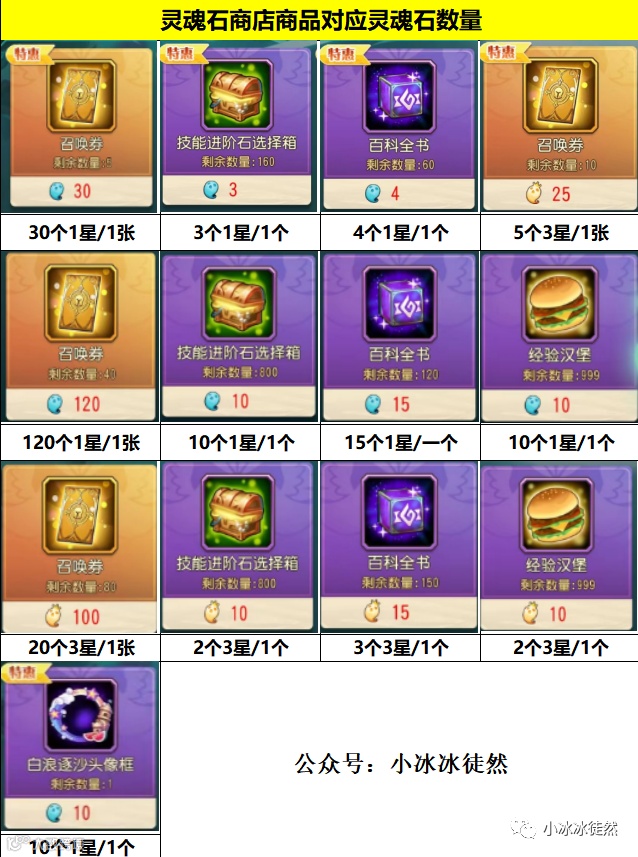This screenshot has width=638, height=857.
Task: Click the yellow title banner 灵魂石商店商品对应灵魂石数量
Action: click(319, 20)
